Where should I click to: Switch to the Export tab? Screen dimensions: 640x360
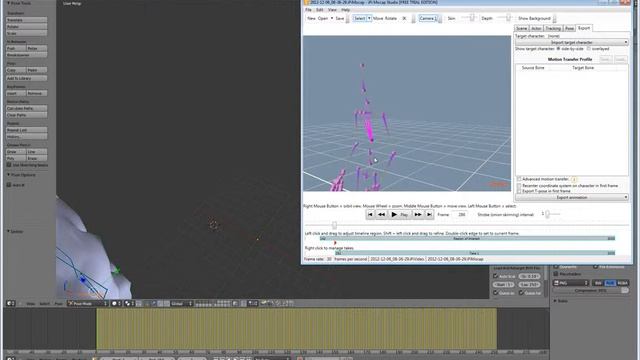(584, 28)
